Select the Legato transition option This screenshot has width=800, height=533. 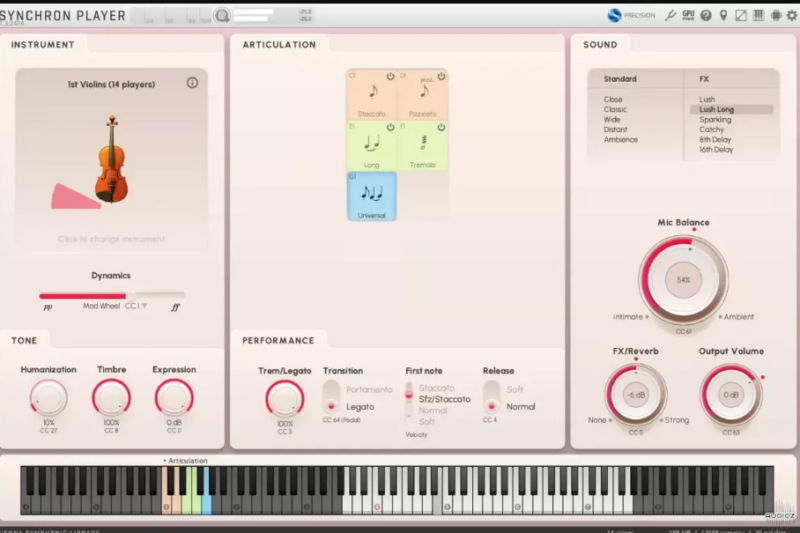pyautogui.click(x=360, y=407)
